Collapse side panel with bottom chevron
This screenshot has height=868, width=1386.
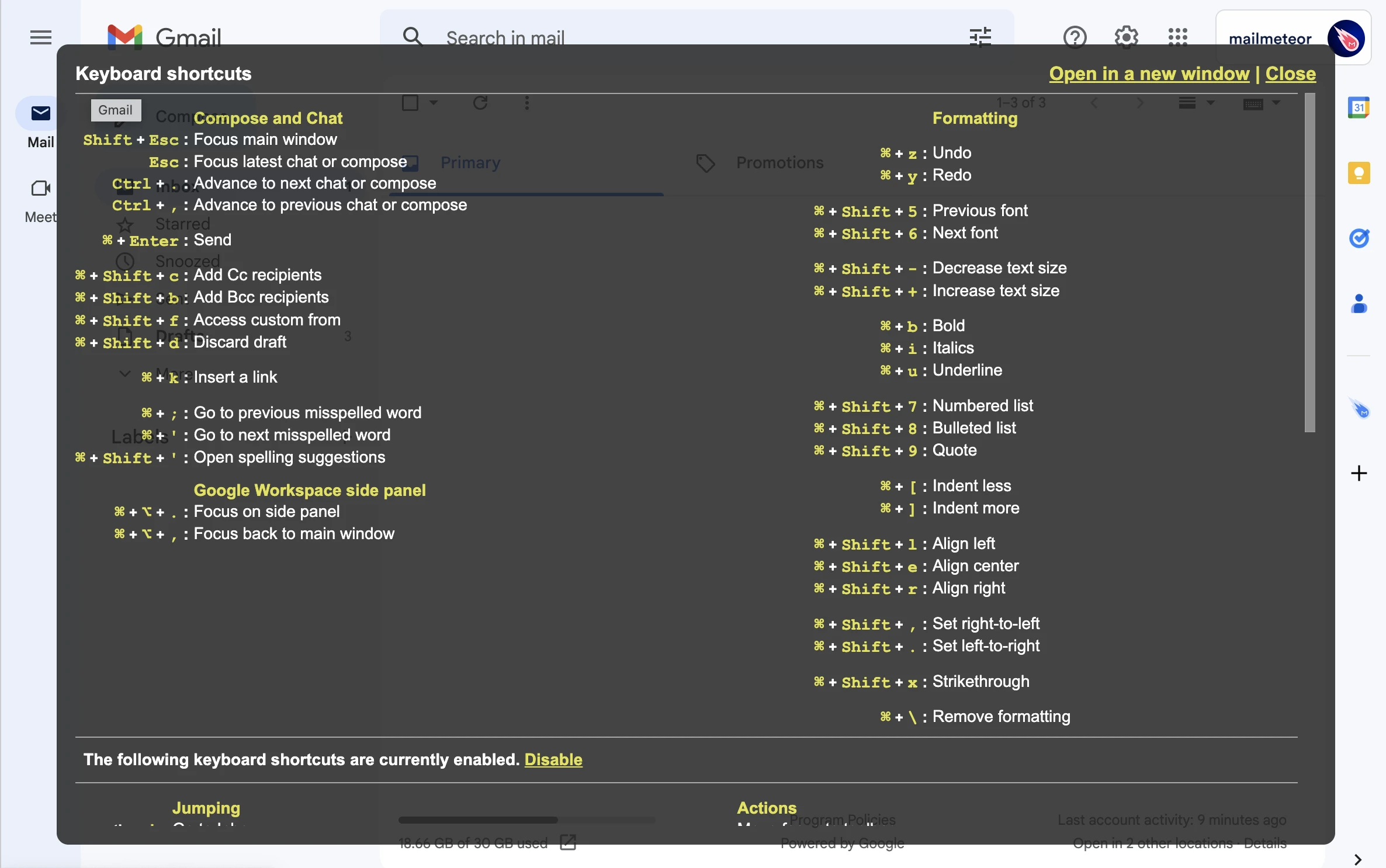tap(1358, 859)
